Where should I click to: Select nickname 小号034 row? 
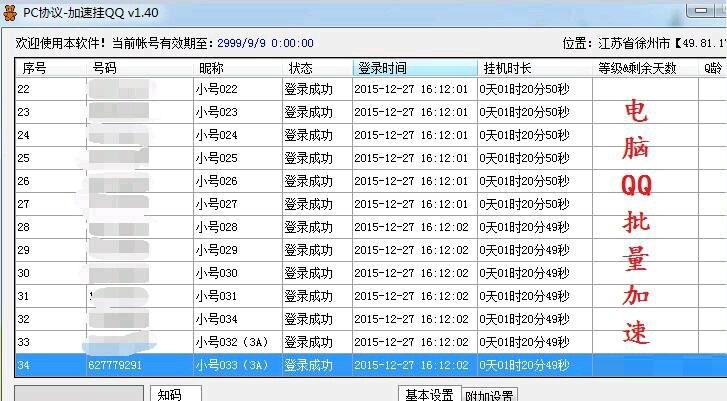(217, 319)
